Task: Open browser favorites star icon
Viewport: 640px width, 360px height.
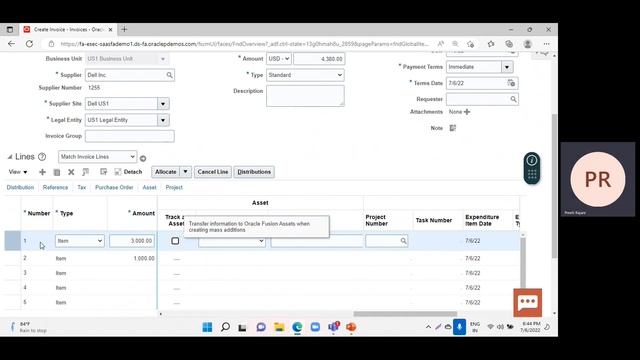Action: pos(491,44)
